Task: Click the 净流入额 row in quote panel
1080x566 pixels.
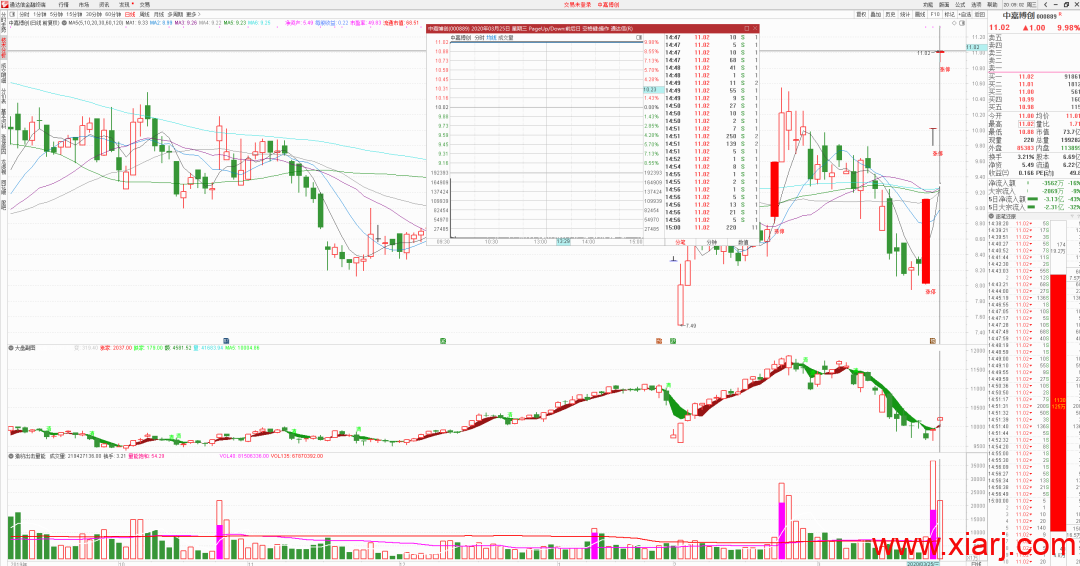Action: point(1033,183)
